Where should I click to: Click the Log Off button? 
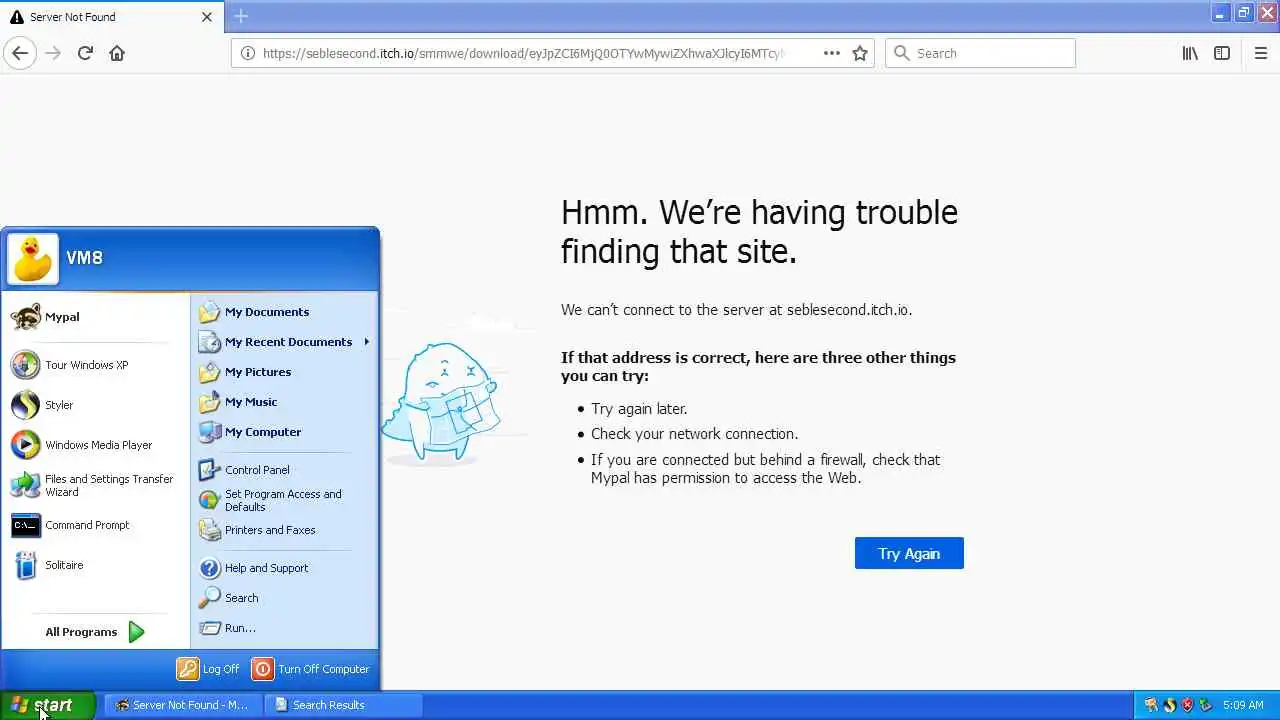pyautogui.click(x=208, y=669)
